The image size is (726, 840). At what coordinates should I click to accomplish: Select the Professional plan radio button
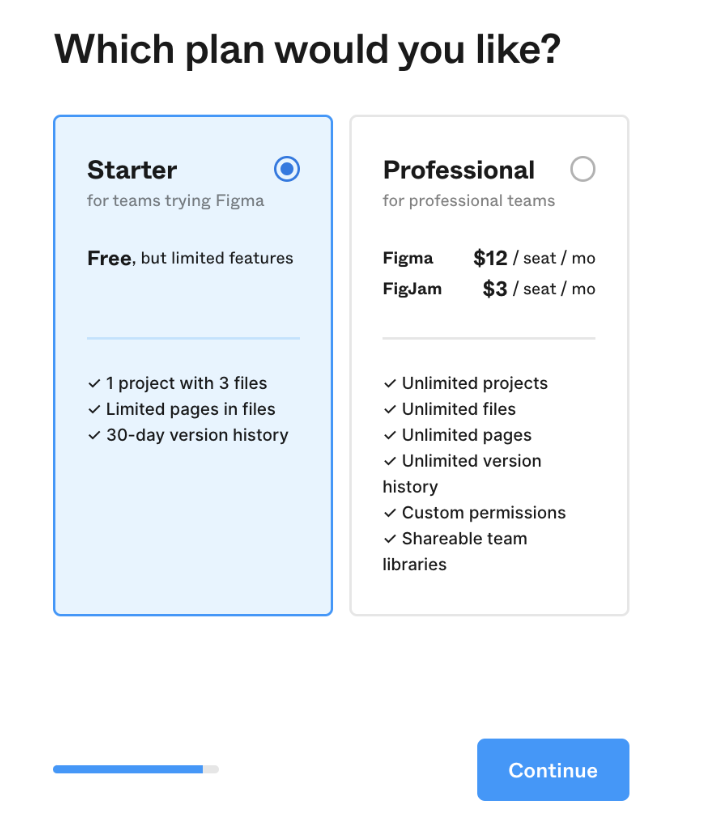[583, 169]
